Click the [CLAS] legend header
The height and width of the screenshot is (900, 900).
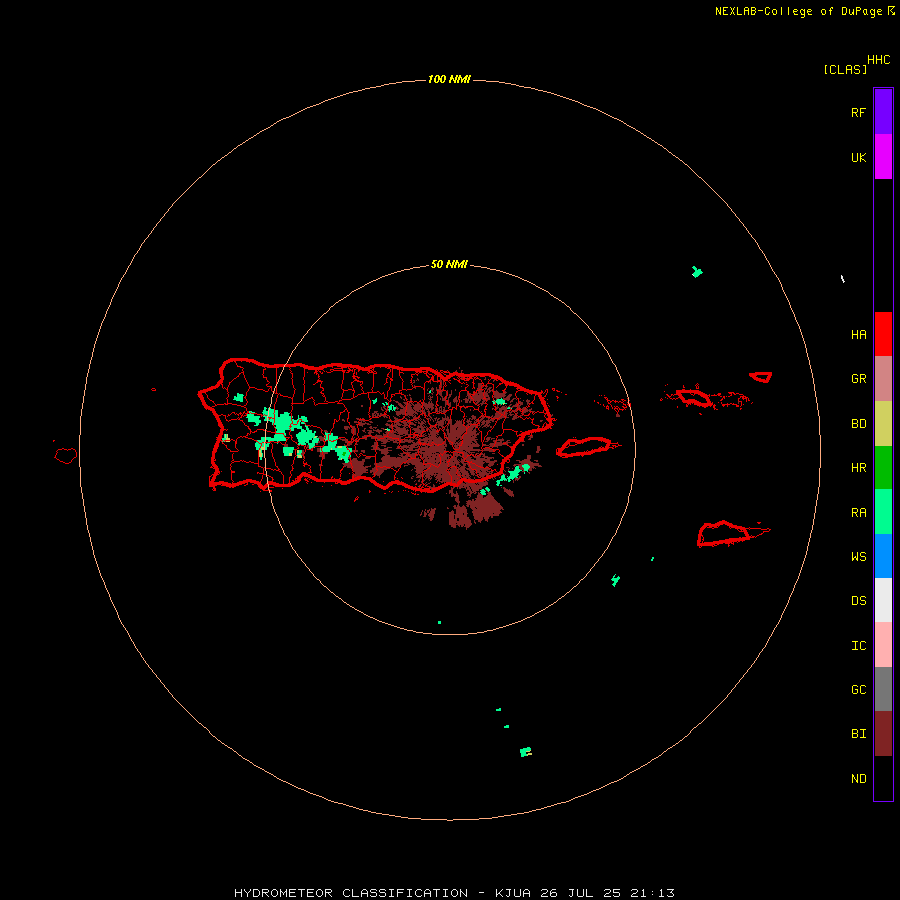coord(845,69)
